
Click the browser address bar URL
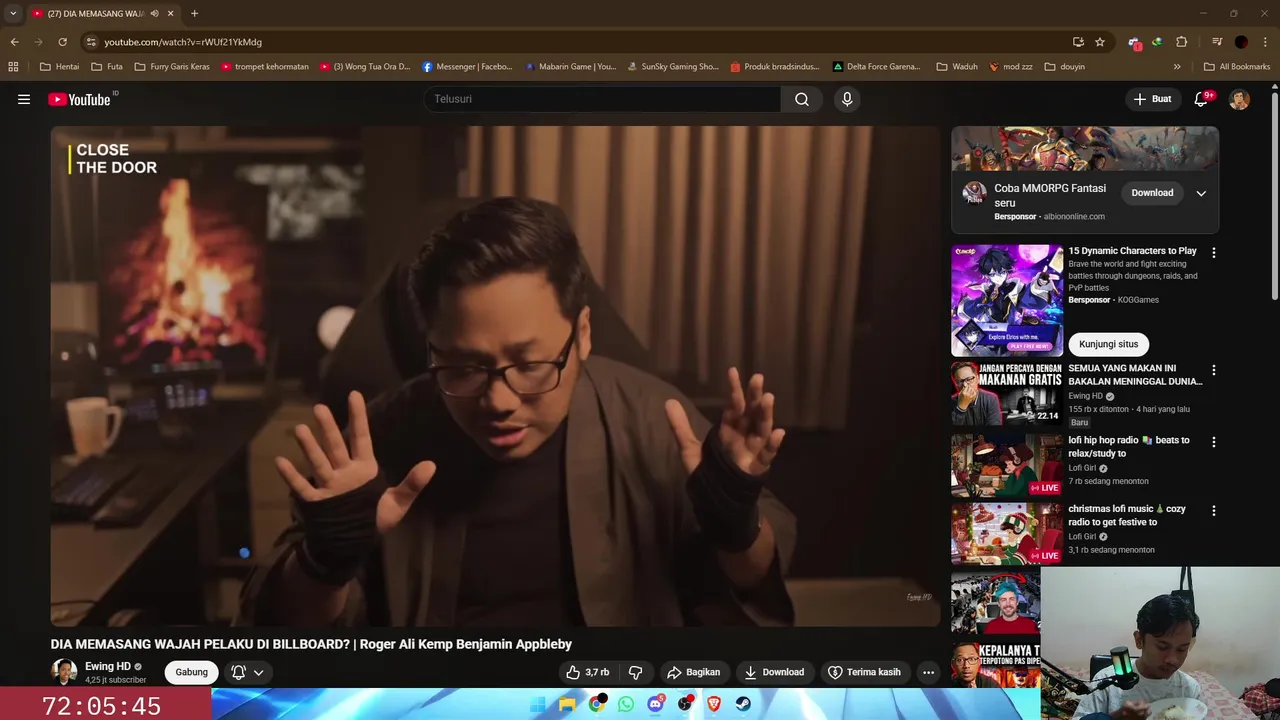(x=183, y=42)
